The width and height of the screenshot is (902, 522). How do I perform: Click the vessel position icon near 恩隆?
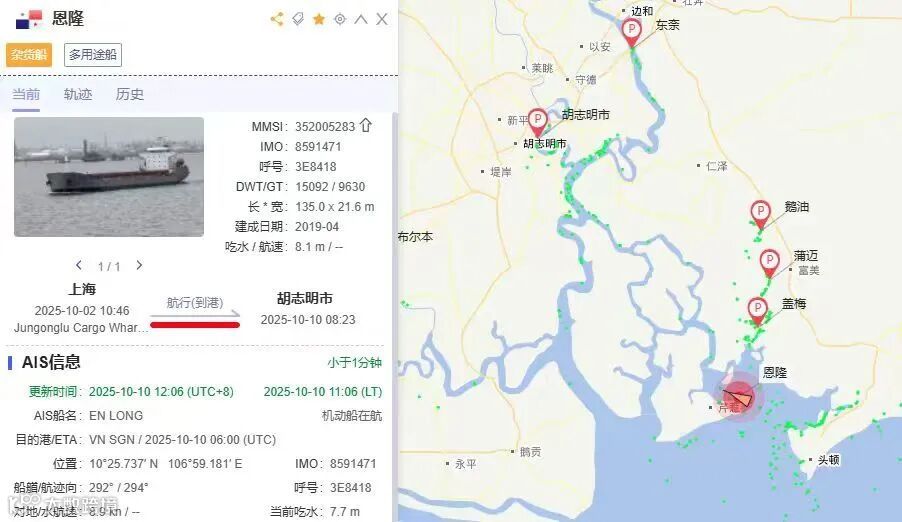[x=738, y=397]
